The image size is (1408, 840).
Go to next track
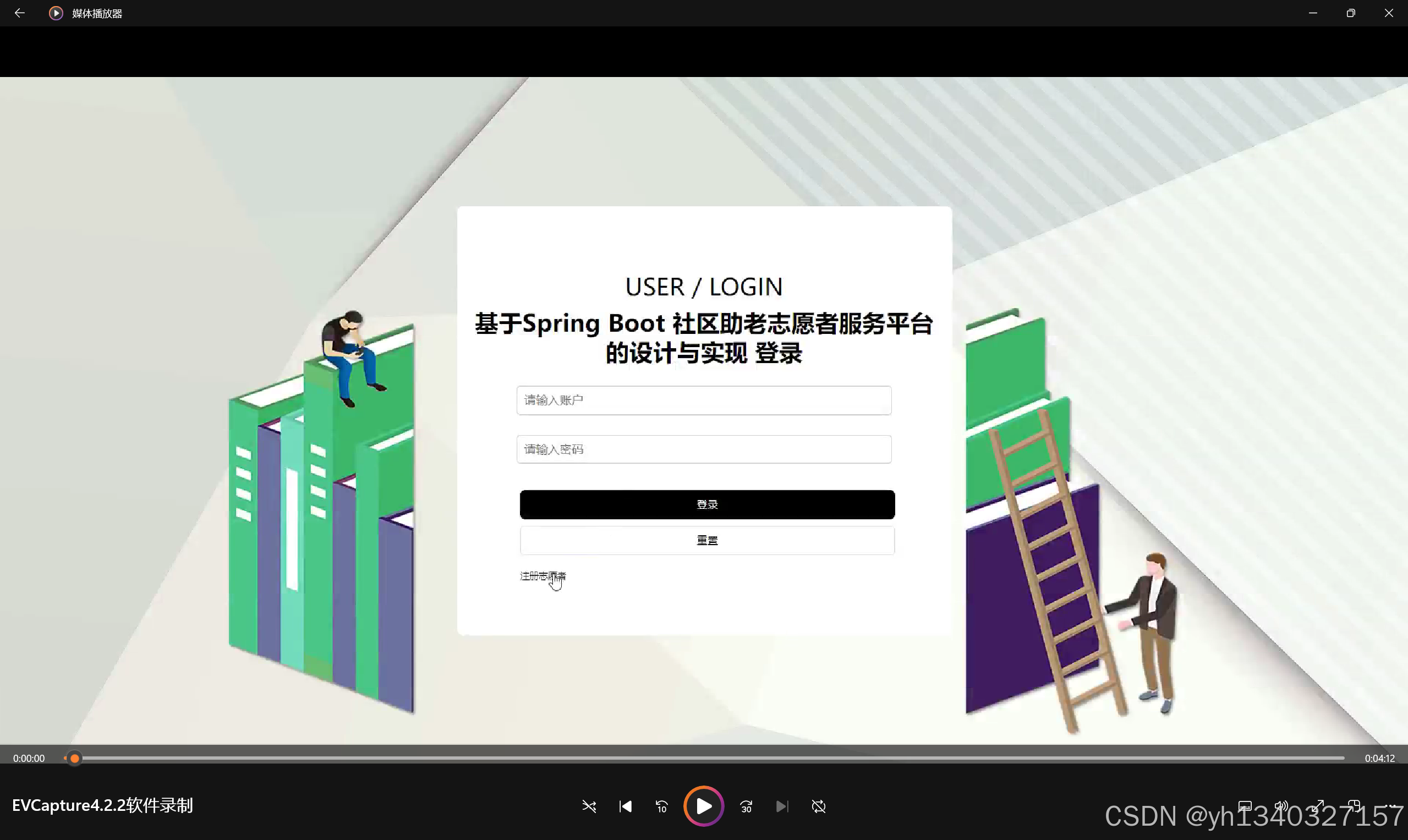pyautogui.click(x=782, y=806)
